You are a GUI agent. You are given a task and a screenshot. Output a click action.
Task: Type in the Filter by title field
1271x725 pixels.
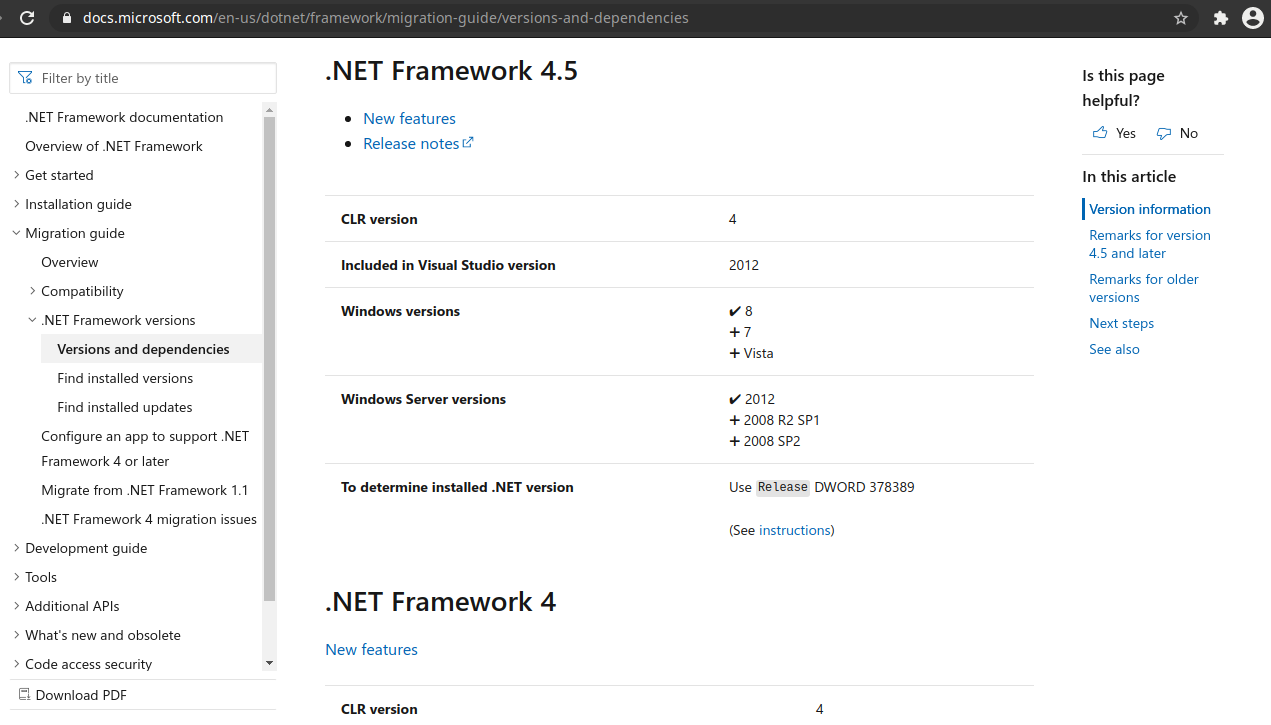150,78
